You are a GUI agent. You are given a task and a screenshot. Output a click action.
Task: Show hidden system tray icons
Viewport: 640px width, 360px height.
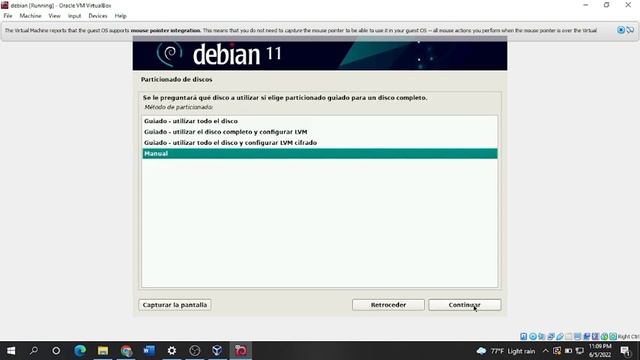click(545, 351)
